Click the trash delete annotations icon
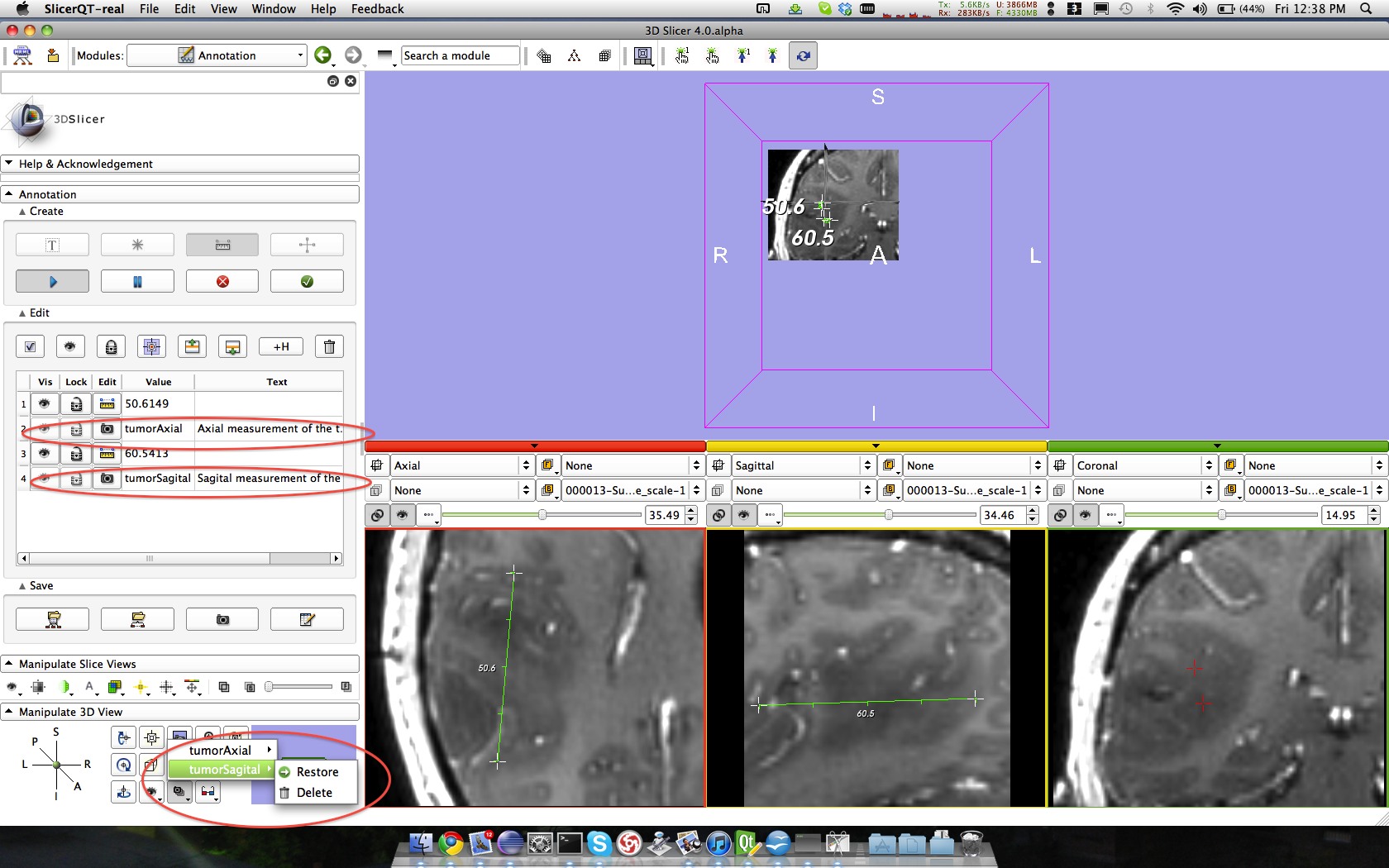The height and width of the screenshot is (868, 1389). coord(329,346)
